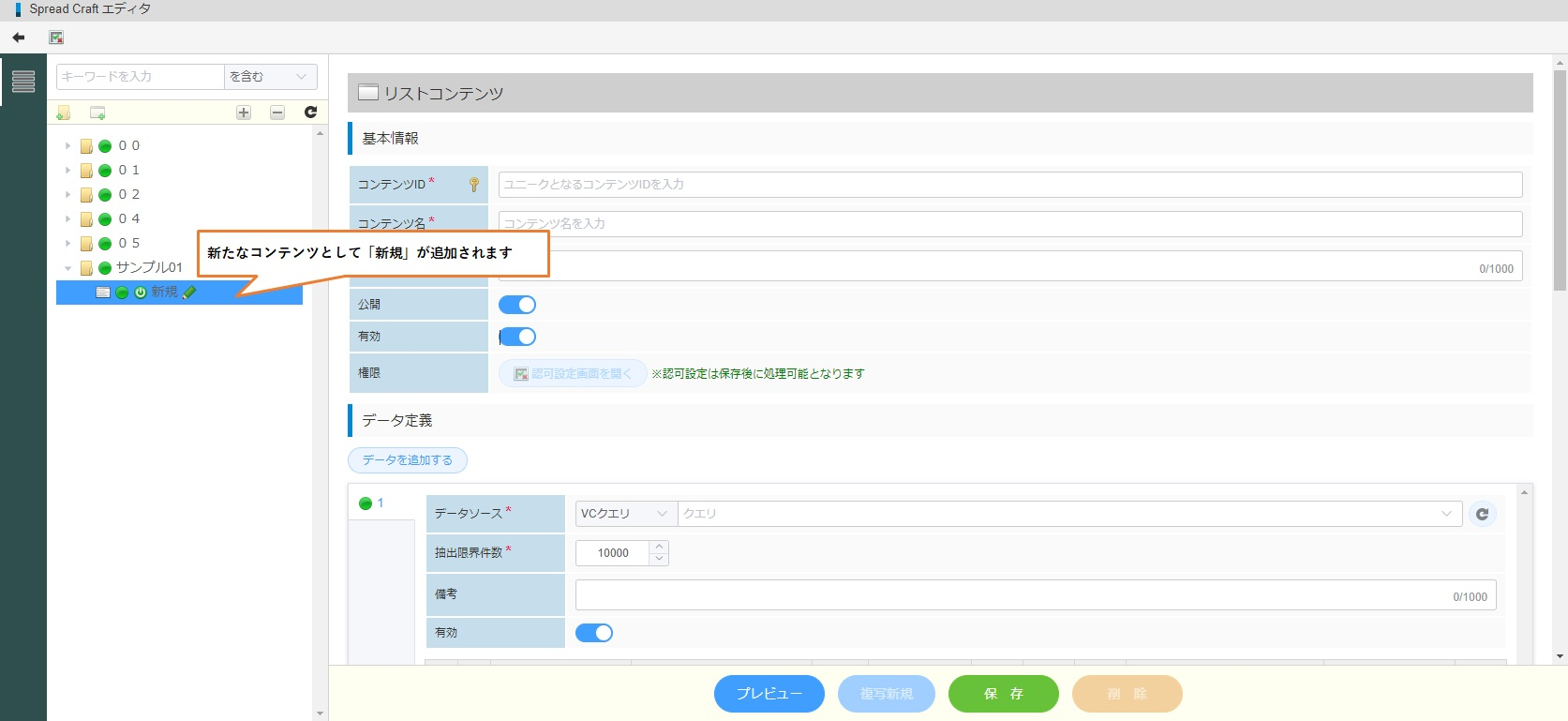This screenshot has height=721, width=1568.
Task: Click the green 保存 button
Action: tap(1003, 694)
